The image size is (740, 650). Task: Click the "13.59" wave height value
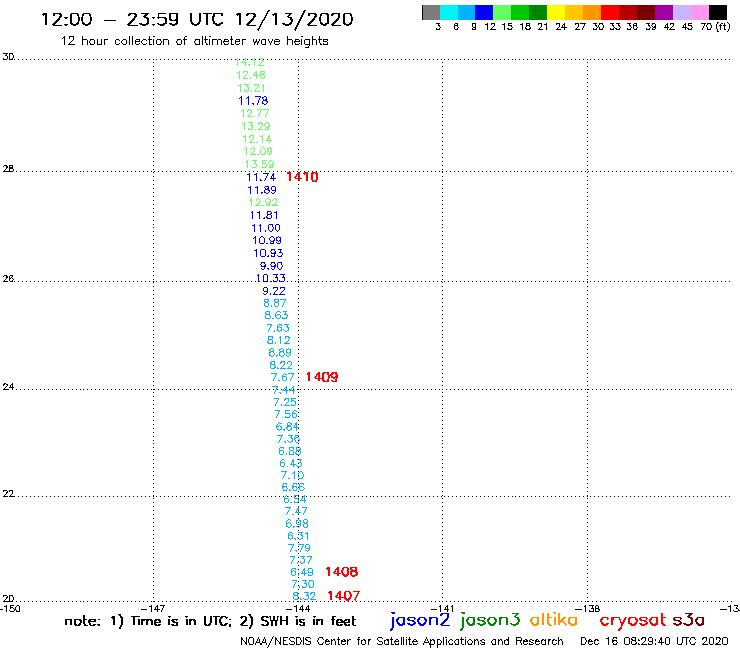coord(259,164)
